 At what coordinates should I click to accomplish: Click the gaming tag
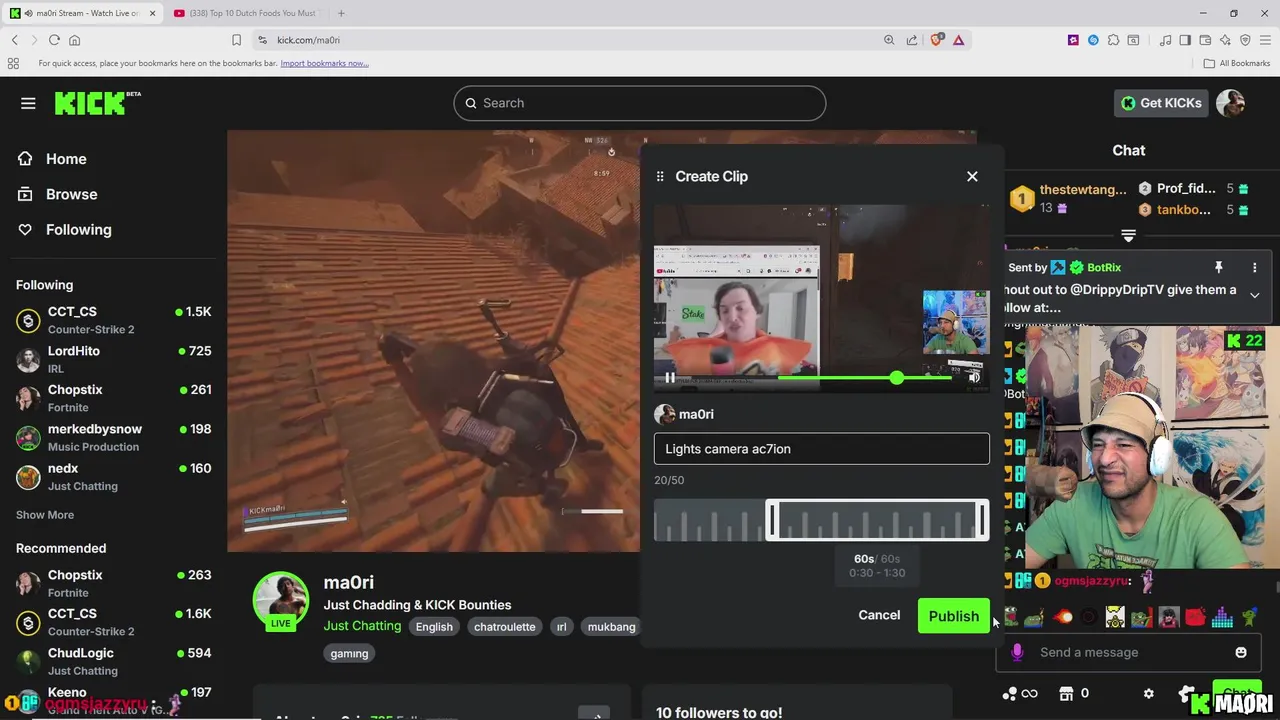pyautogui.click(x=349, y=653)
